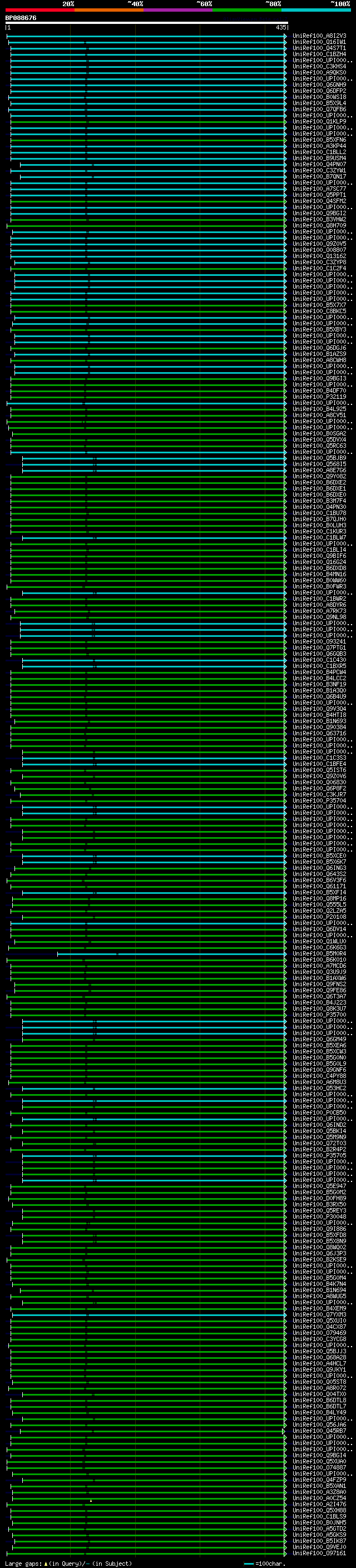Select label UniRef100_B5X9L4
This screenshot has height=1568, width=356.
(x=319, y=103)
